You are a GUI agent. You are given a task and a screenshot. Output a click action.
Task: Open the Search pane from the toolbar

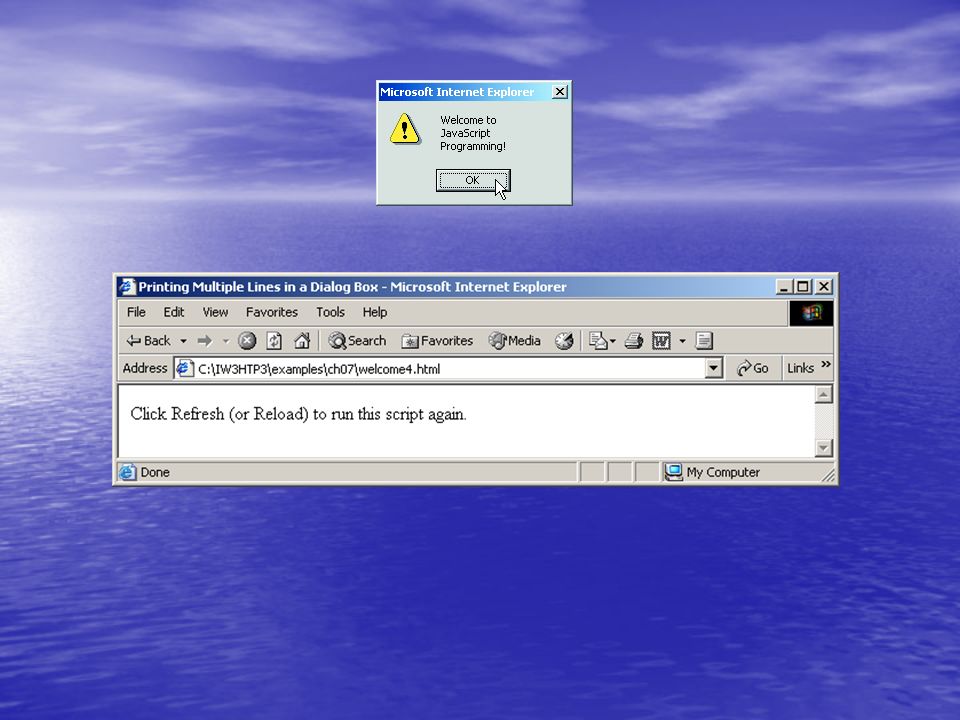point(358,340)
